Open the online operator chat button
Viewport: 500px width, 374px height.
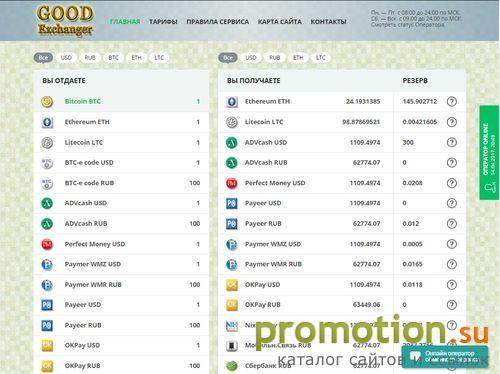click(445, 357)
